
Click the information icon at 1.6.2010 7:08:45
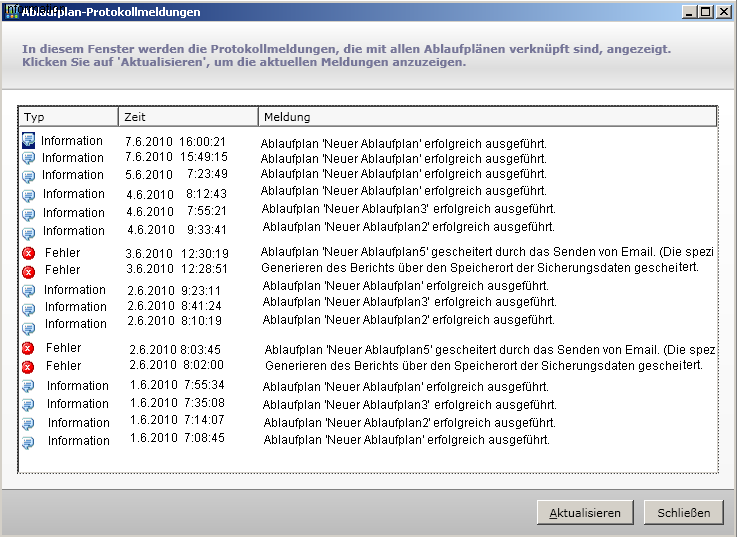(x=28, y=442)
